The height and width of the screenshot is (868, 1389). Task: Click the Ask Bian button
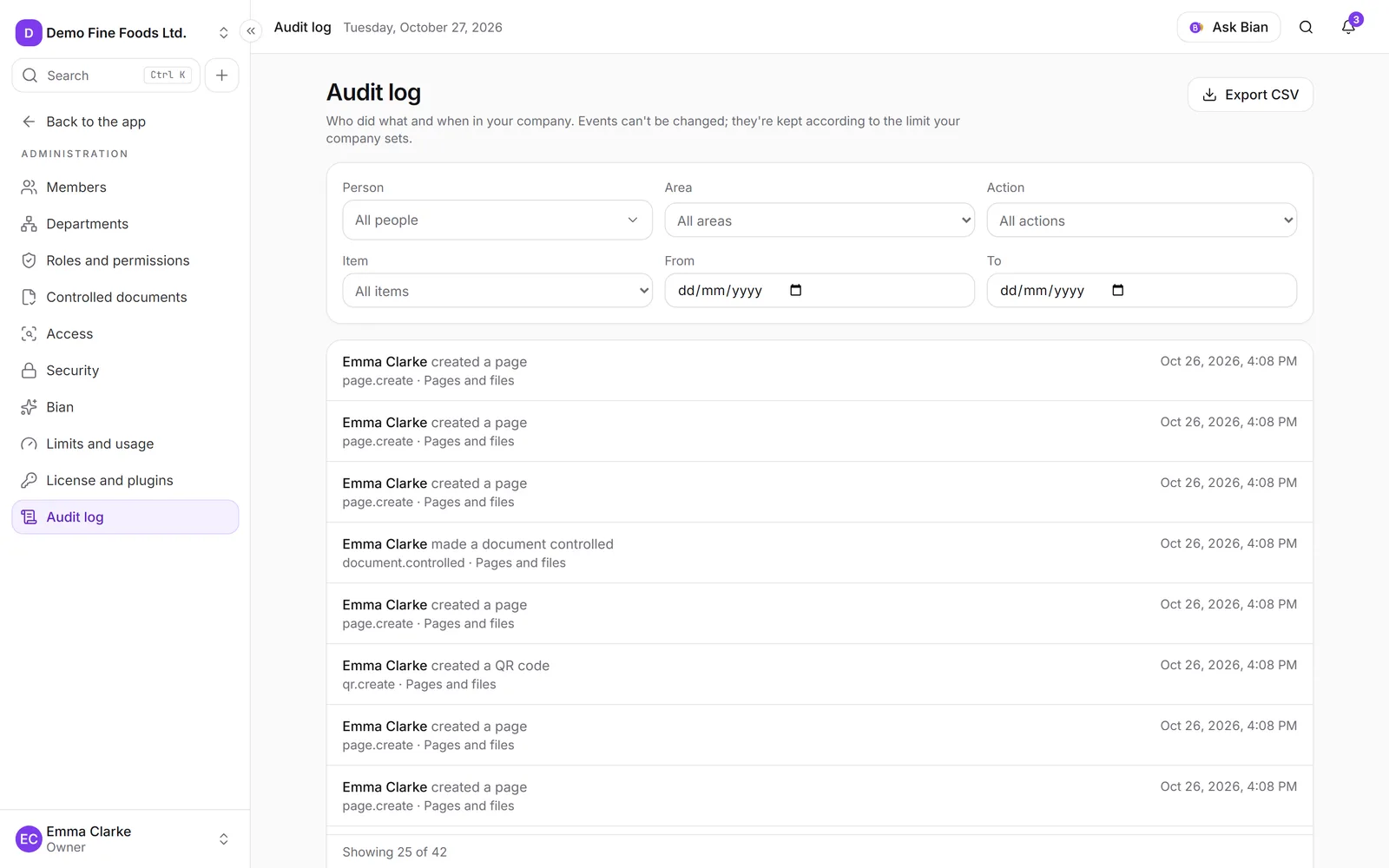[x=1228, y=27]
